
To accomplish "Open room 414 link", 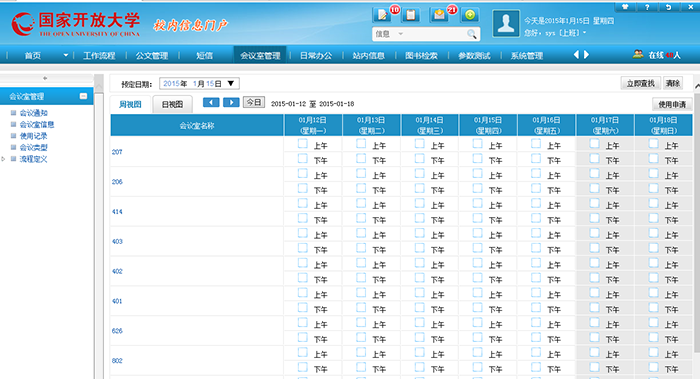I will tap(117, 212).
